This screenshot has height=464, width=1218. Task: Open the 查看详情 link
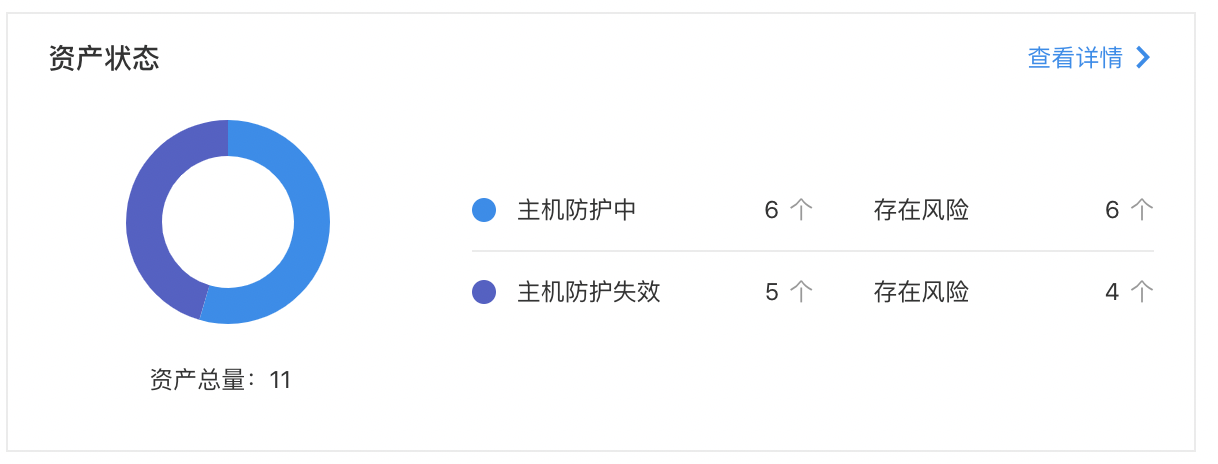1074,58
